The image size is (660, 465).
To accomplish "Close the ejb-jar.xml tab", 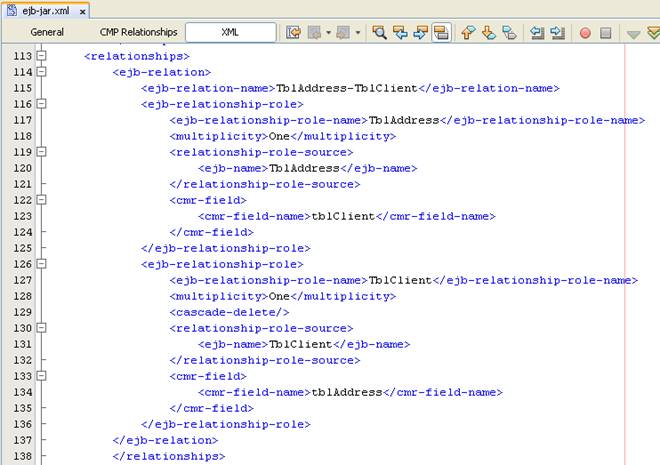I will 82,12.
